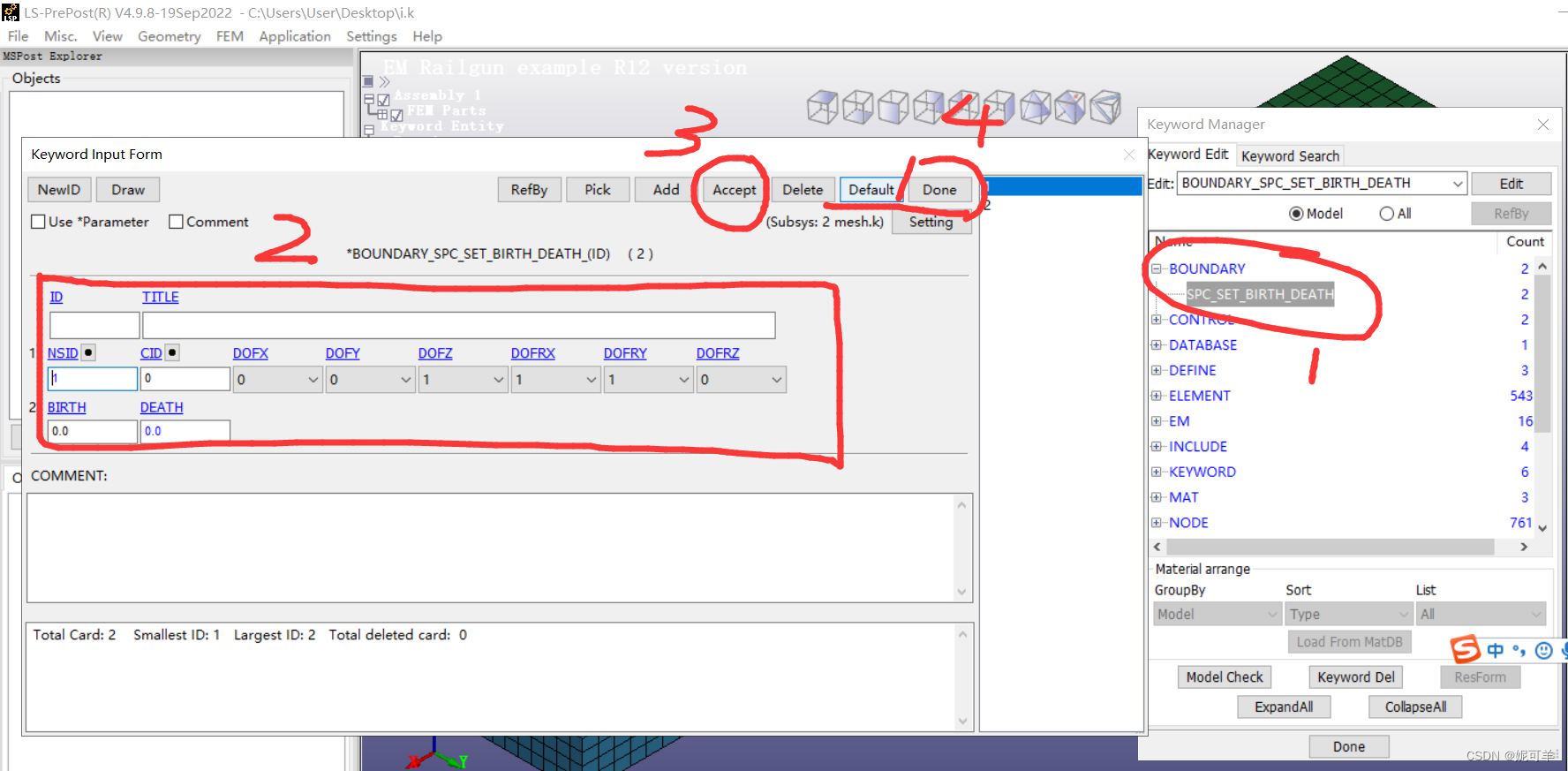
Task: Click the double chevron expand icon above Assembly 1
Action: click(384, 81)
